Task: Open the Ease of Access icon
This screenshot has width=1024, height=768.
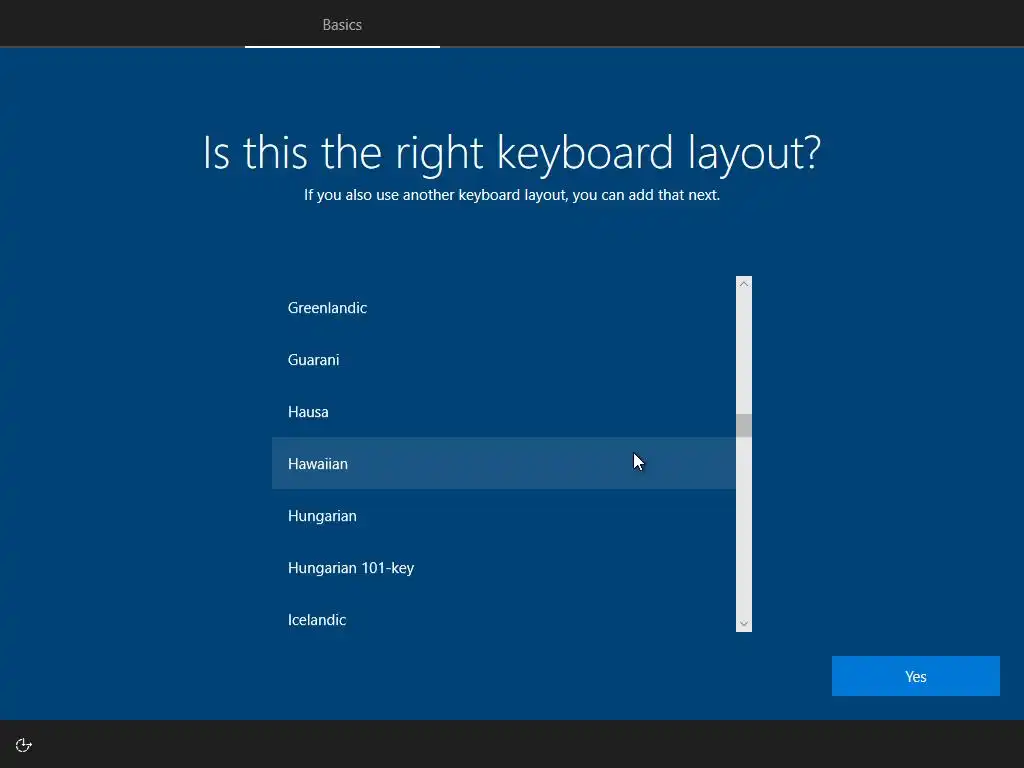Action: [x=24, y=745]
